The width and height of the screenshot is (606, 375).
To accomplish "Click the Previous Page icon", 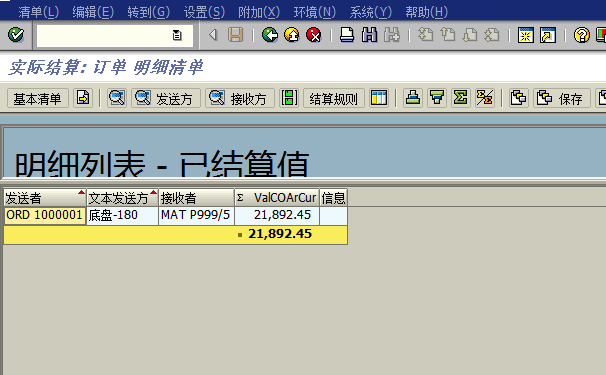I will click(448, 35).
